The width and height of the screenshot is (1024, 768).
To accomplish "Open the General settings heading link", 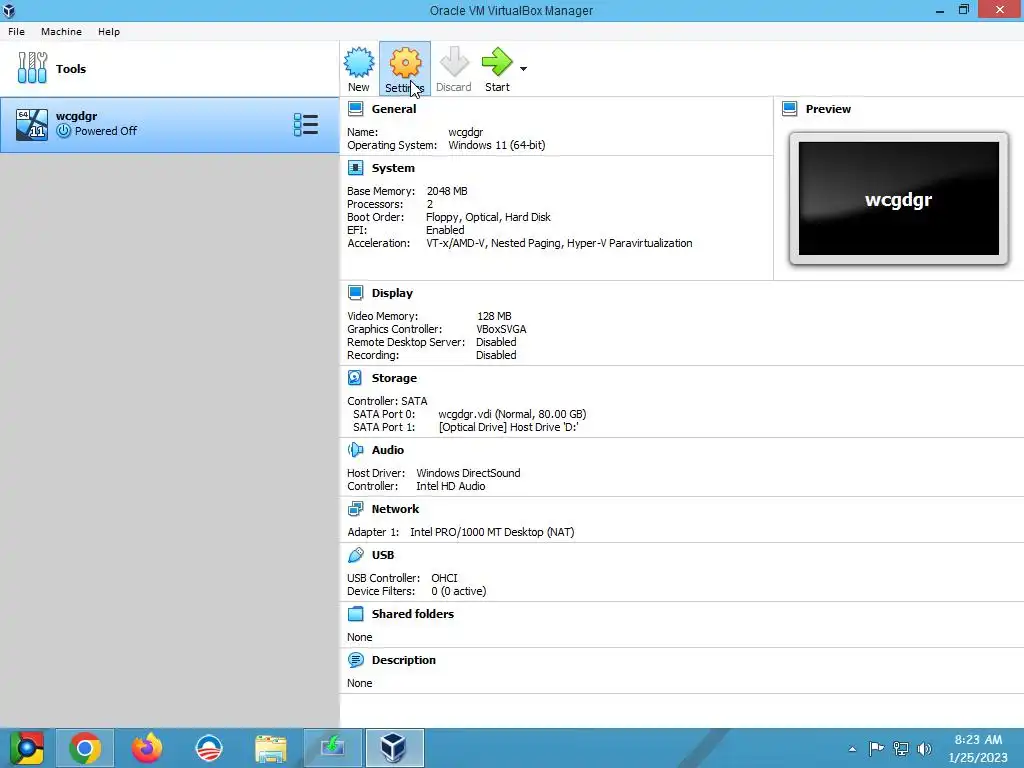I will pos(394,109).
